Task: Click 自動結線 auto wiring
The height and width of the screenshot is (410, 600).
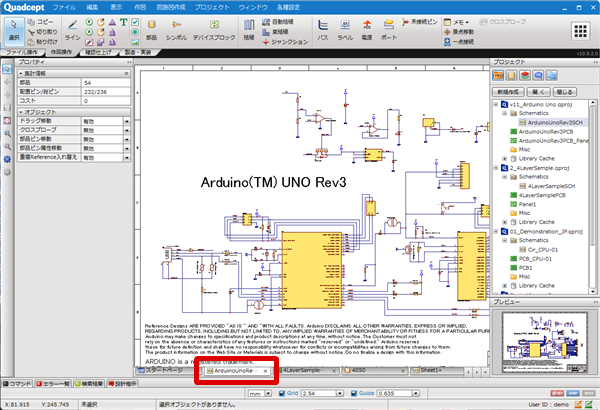Action: [278, 22]
